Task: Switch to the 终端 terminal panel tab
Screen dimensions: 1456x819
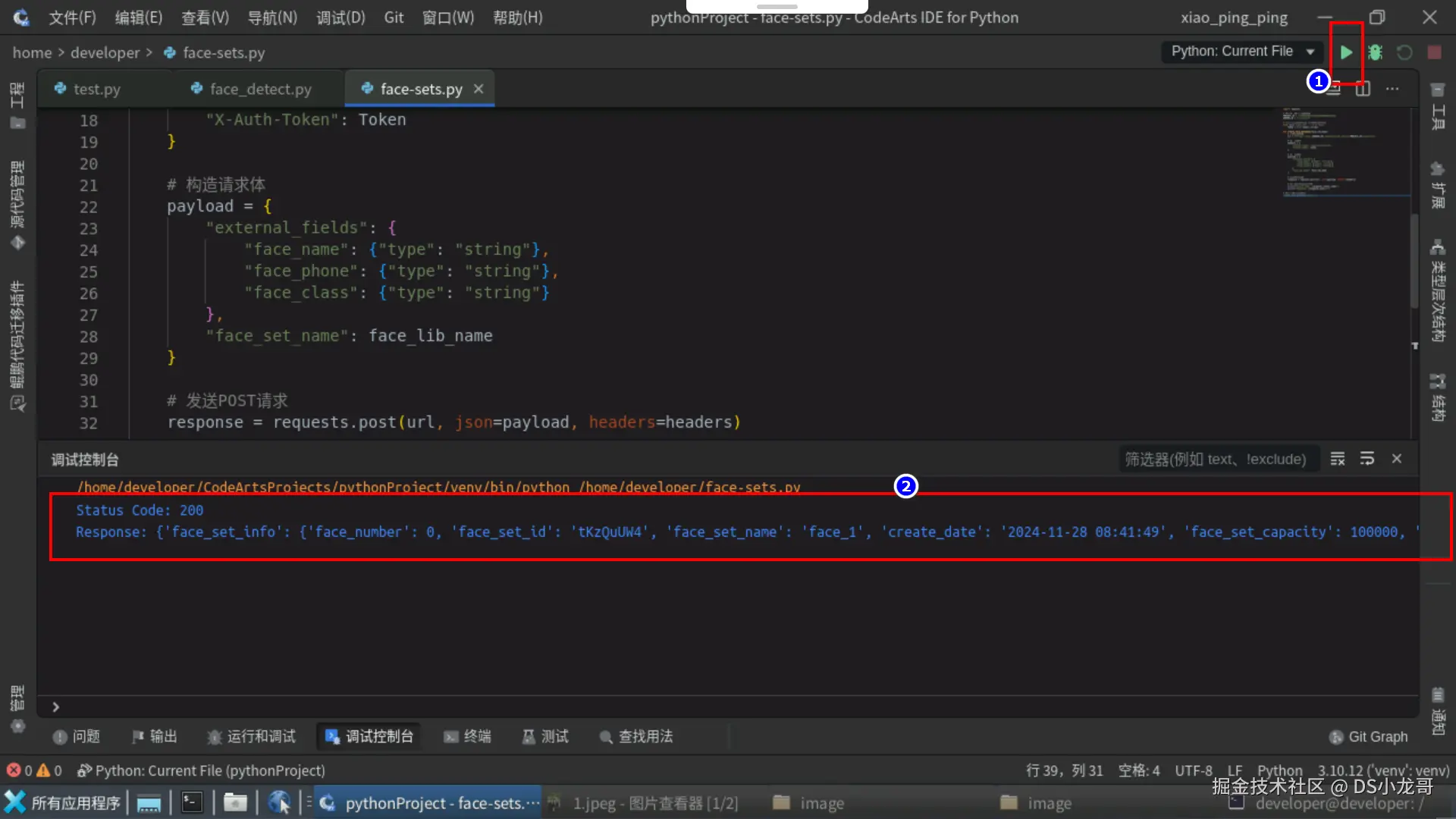Action: click(x=468, y=736)
